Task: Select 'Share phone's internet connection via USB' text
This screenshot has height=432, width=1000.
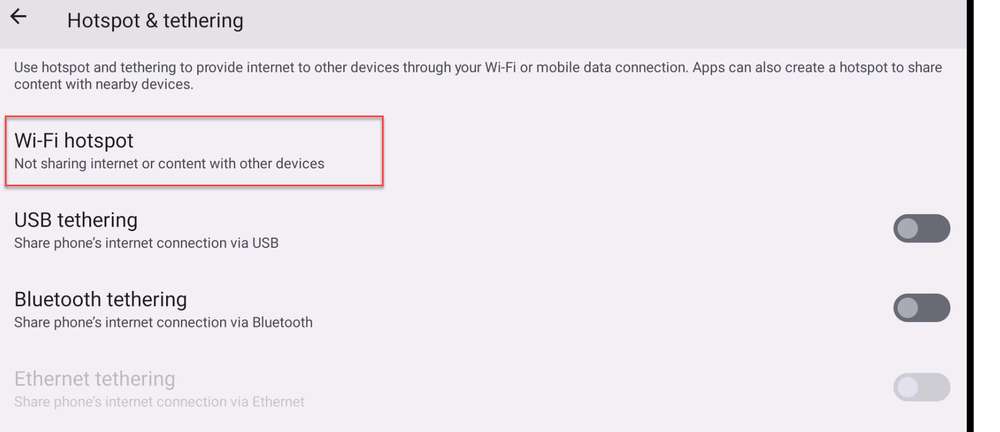Action: 146,243
